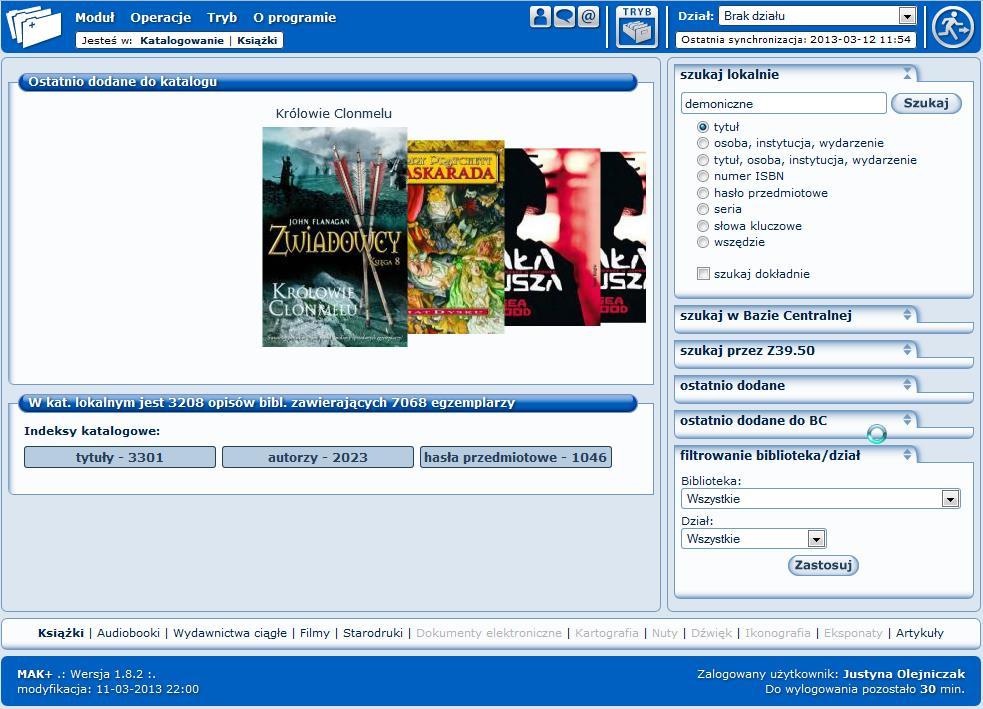Click the MAK+ folders logo icon
This screenshot has height=709, width=983.
[34, 26]
